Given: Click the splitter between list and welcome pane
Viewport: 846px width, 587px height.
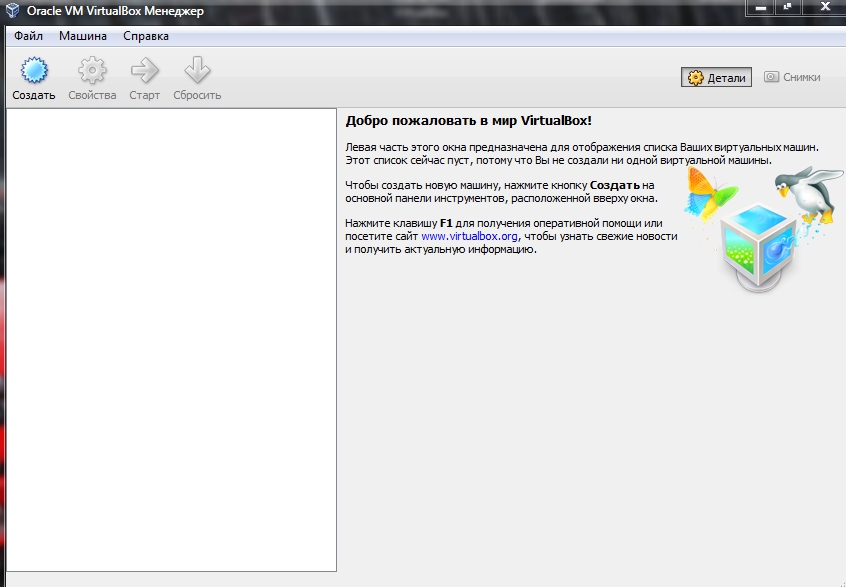Looking at the screenshot, I should click(340, 340).
